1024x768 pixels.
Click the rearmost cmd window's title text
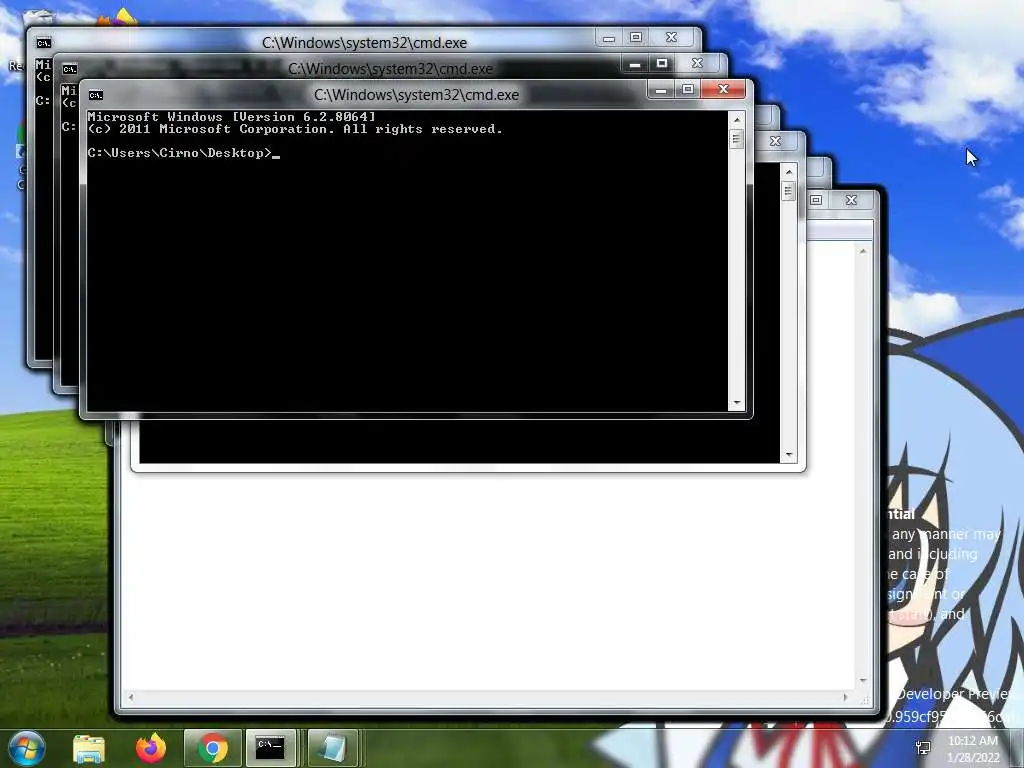(364, 42)
